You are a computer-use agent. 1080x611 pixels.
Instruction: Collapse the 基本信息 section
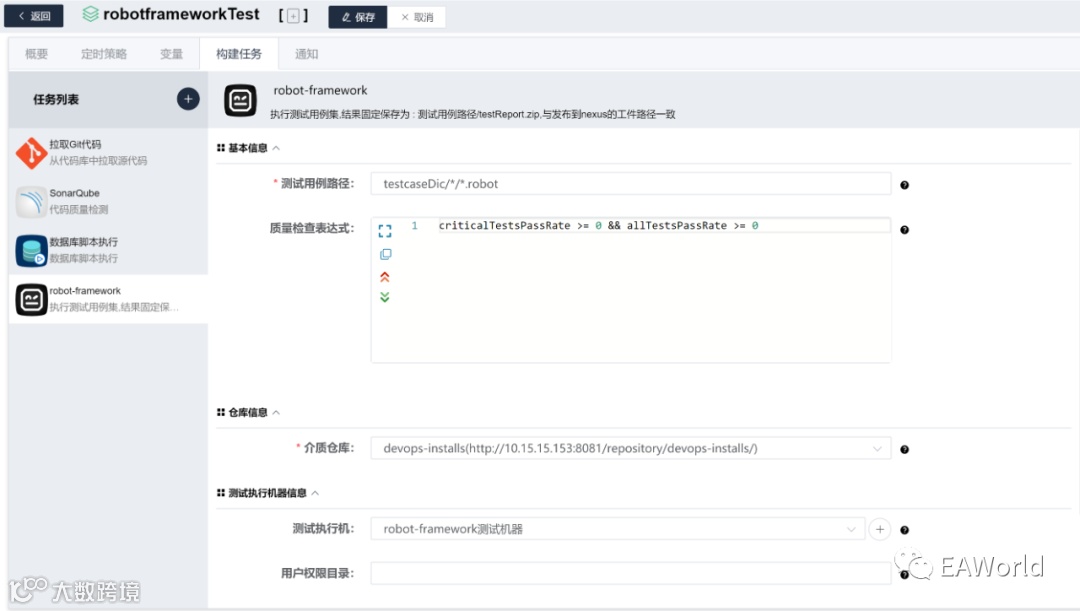point(276,148)
